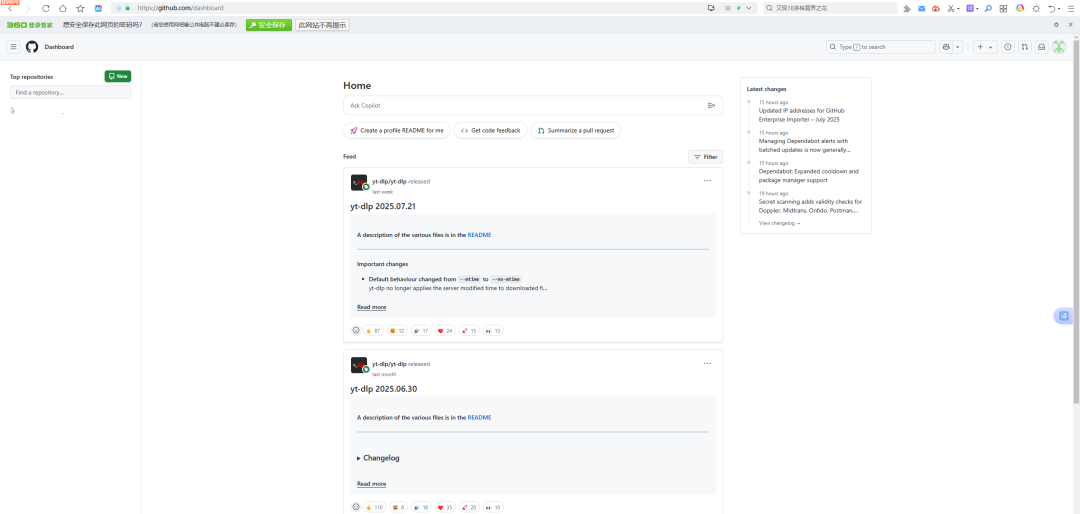
Task: Open the Copilot chat icon in header
Action: (946, 47)
